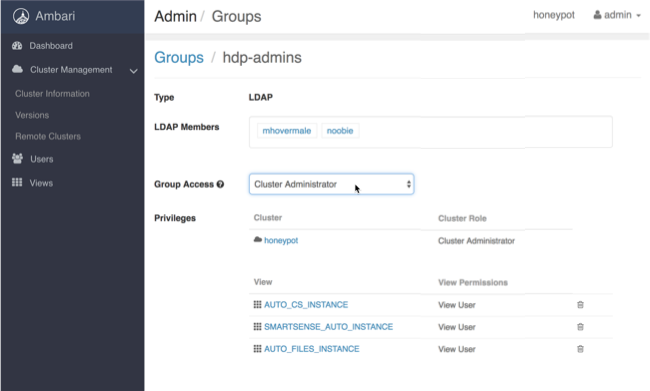Open Versions in the sidebar
The image size is (650, 391).
pyautogui.click(x=32, y=115)
